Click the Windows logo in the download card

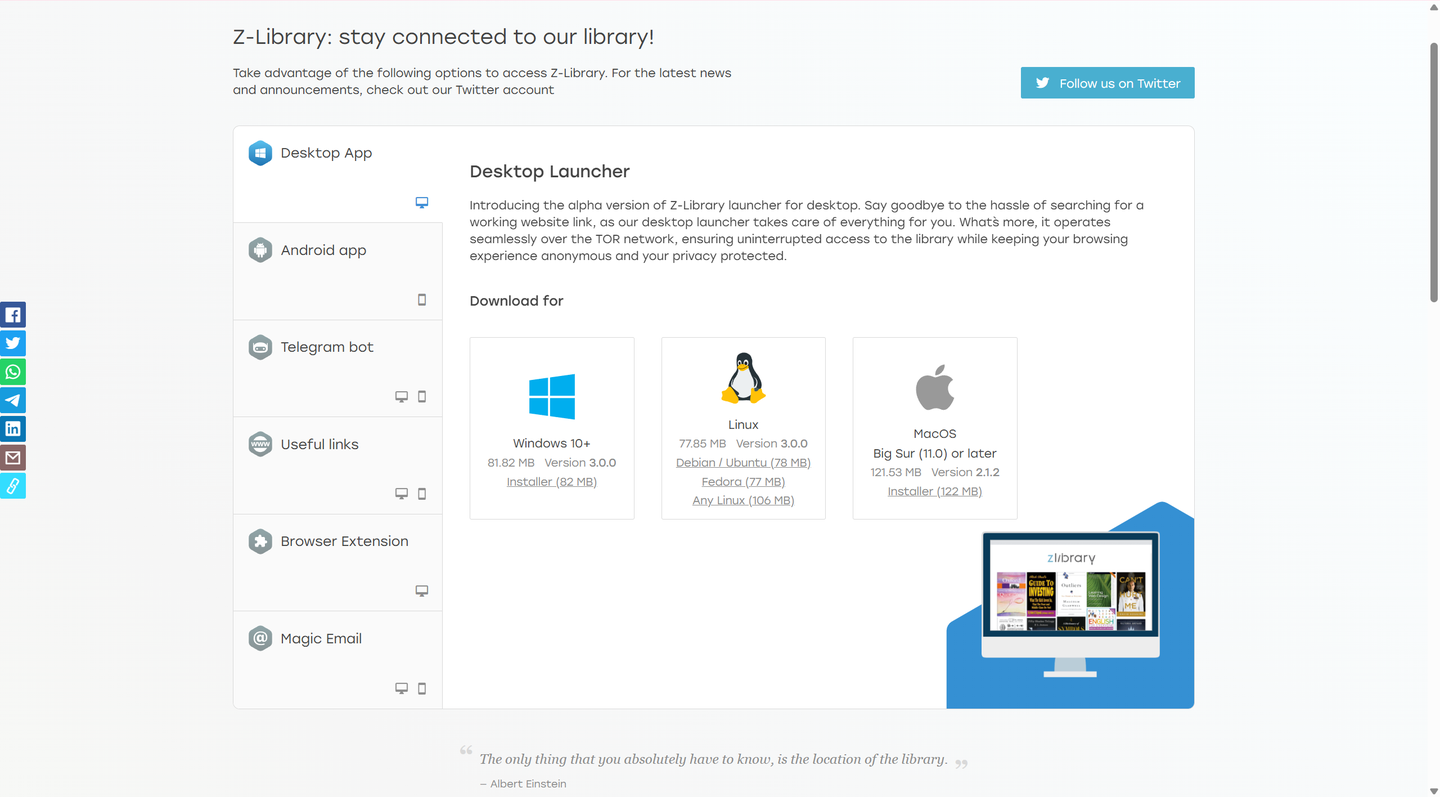pos(552,396)
